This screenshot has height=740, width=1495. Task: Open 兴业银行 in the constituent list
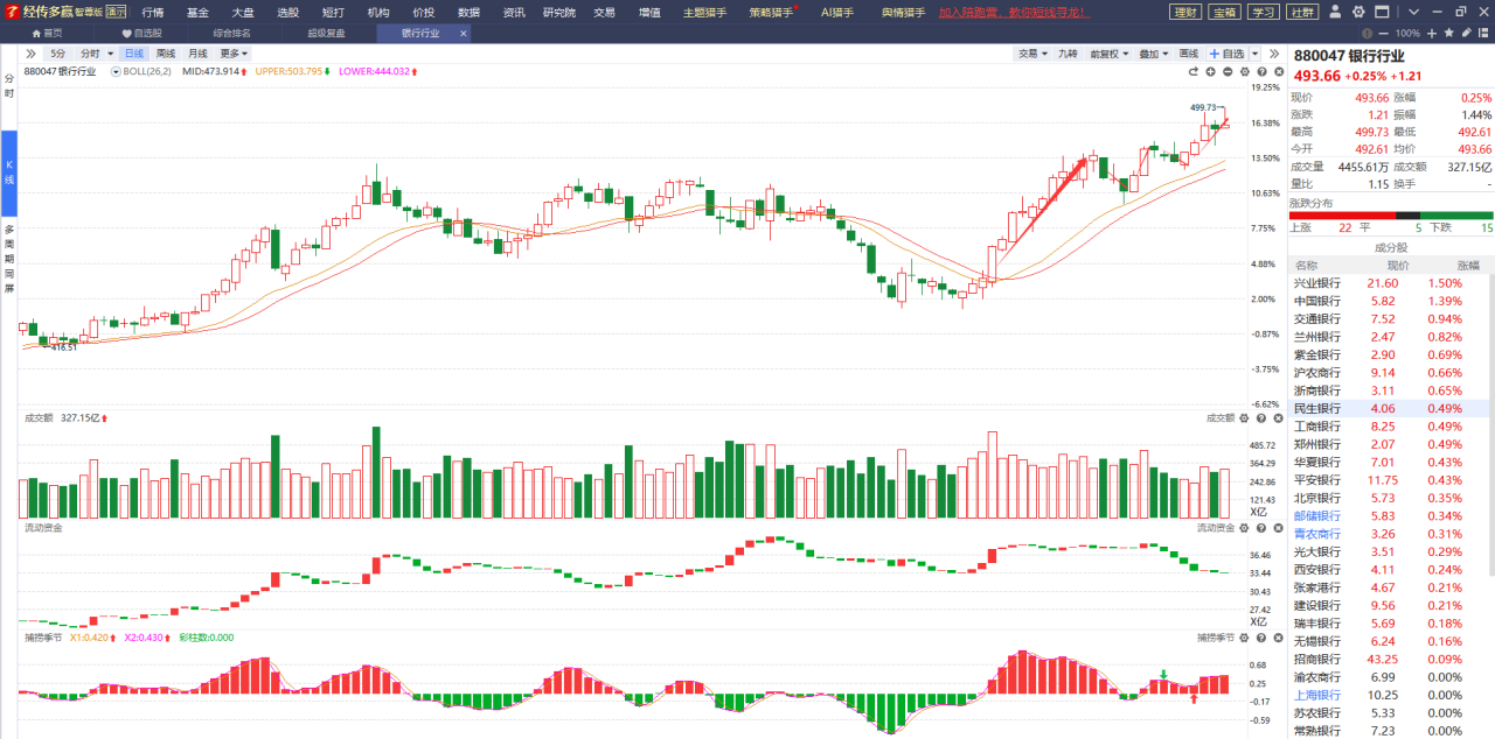(1317, 283)
